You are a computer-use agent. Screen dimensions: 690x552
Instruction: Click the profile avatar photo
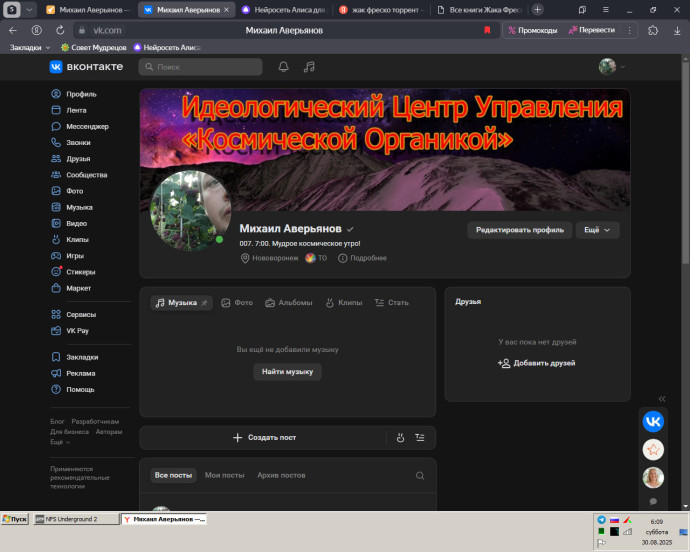point(191,210)
